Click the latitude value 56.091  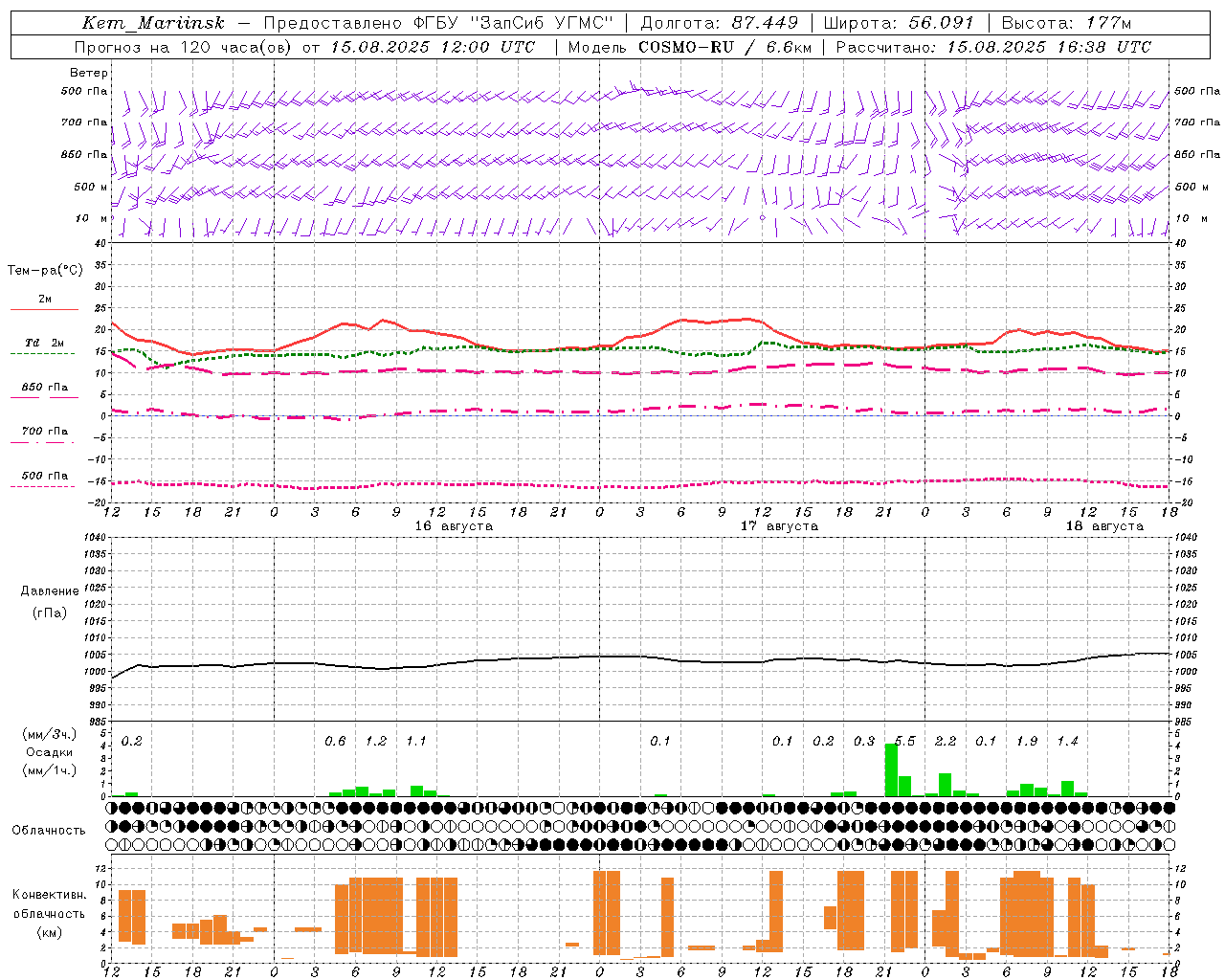[941, 23]
